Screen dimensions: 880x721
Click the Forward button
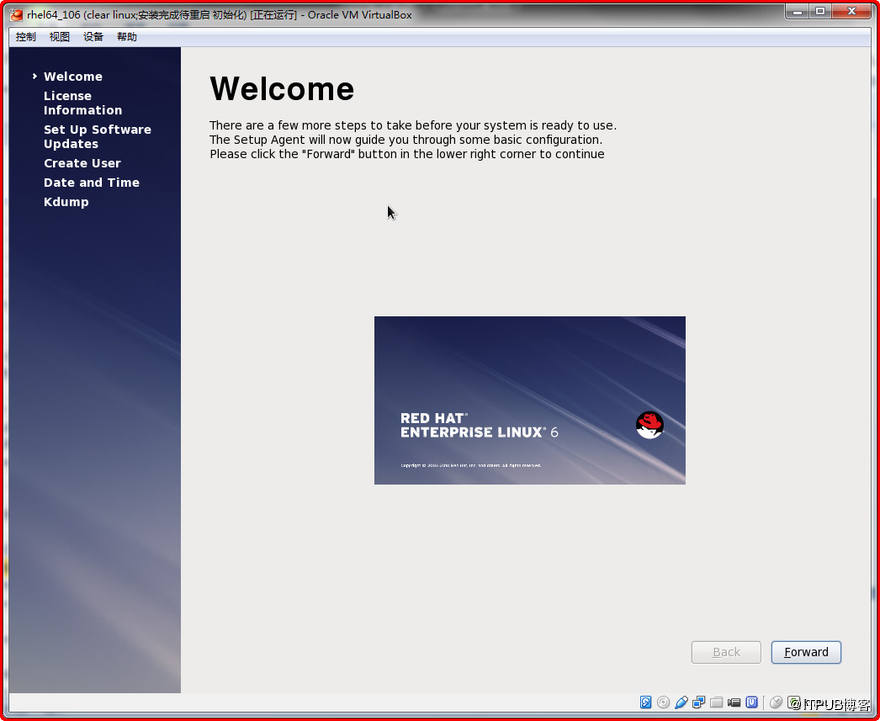806,652
